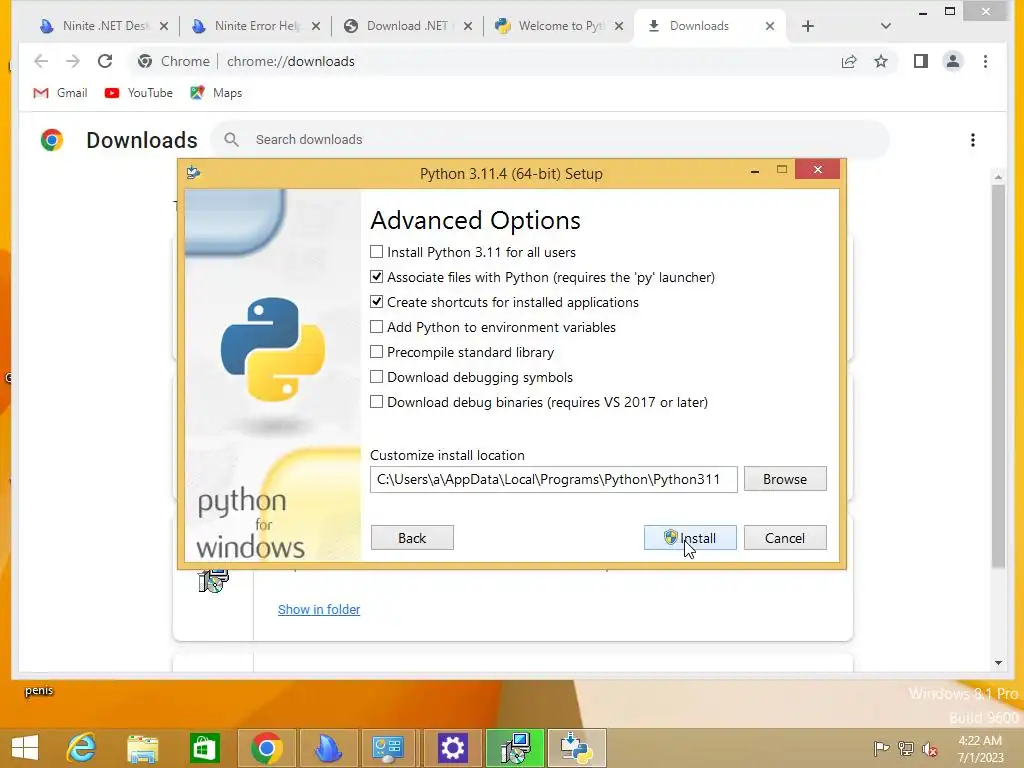This screenshot has width=1024, height=768.
Task: Open green installer taskbar icon
Action: point(515,748)
